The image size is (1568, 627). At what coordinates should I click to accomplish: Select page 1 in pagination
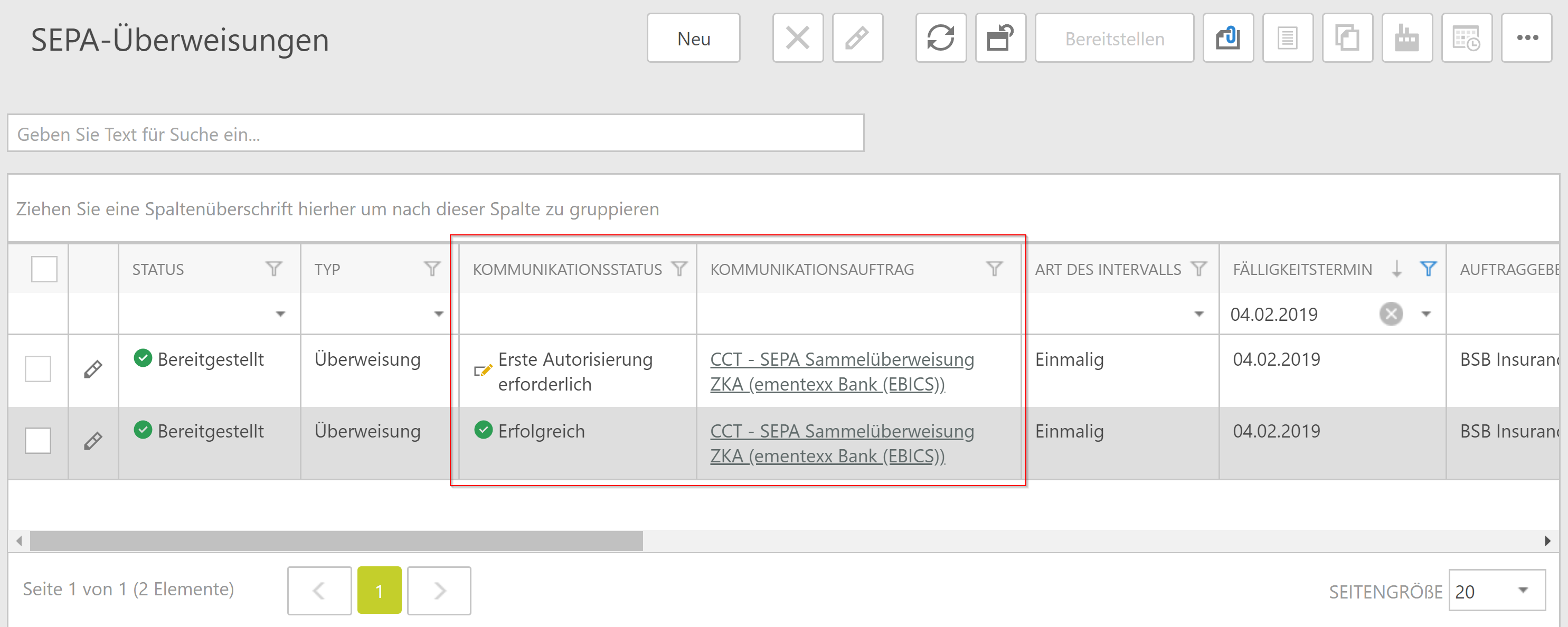coord(379,590)
